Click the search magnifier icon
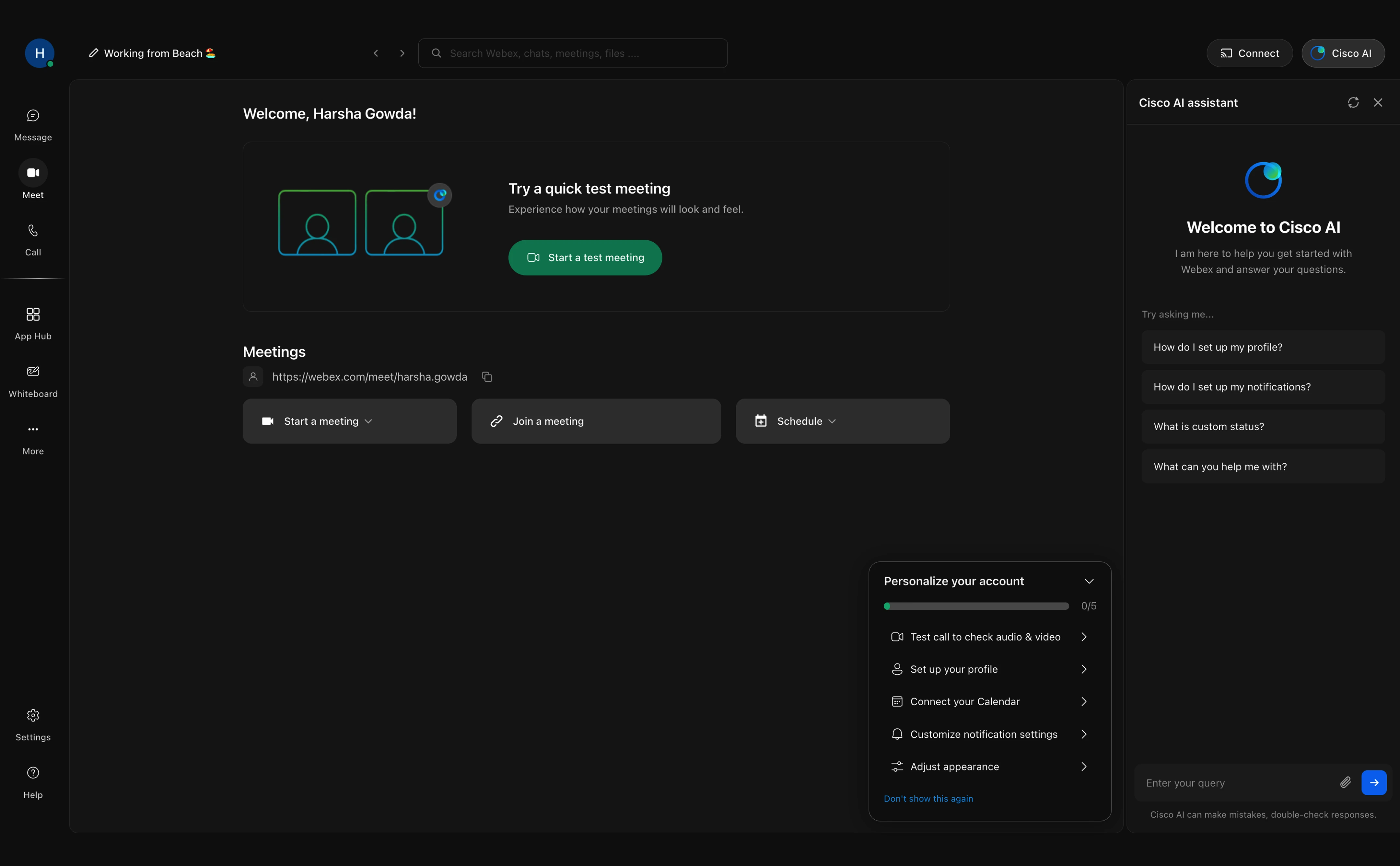This screenshot has width=1400, height=866. pyautogui.click(x=437, y=53)
